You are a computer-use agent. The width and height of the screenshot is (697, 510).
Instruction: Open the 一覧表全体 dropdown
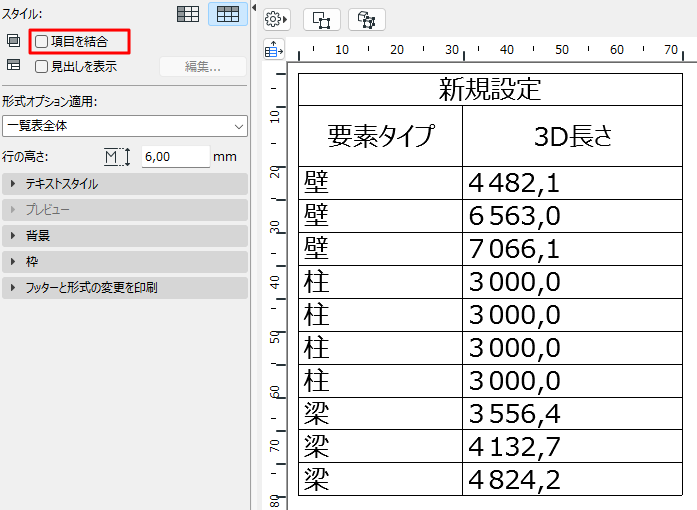(x=125, y=126)
